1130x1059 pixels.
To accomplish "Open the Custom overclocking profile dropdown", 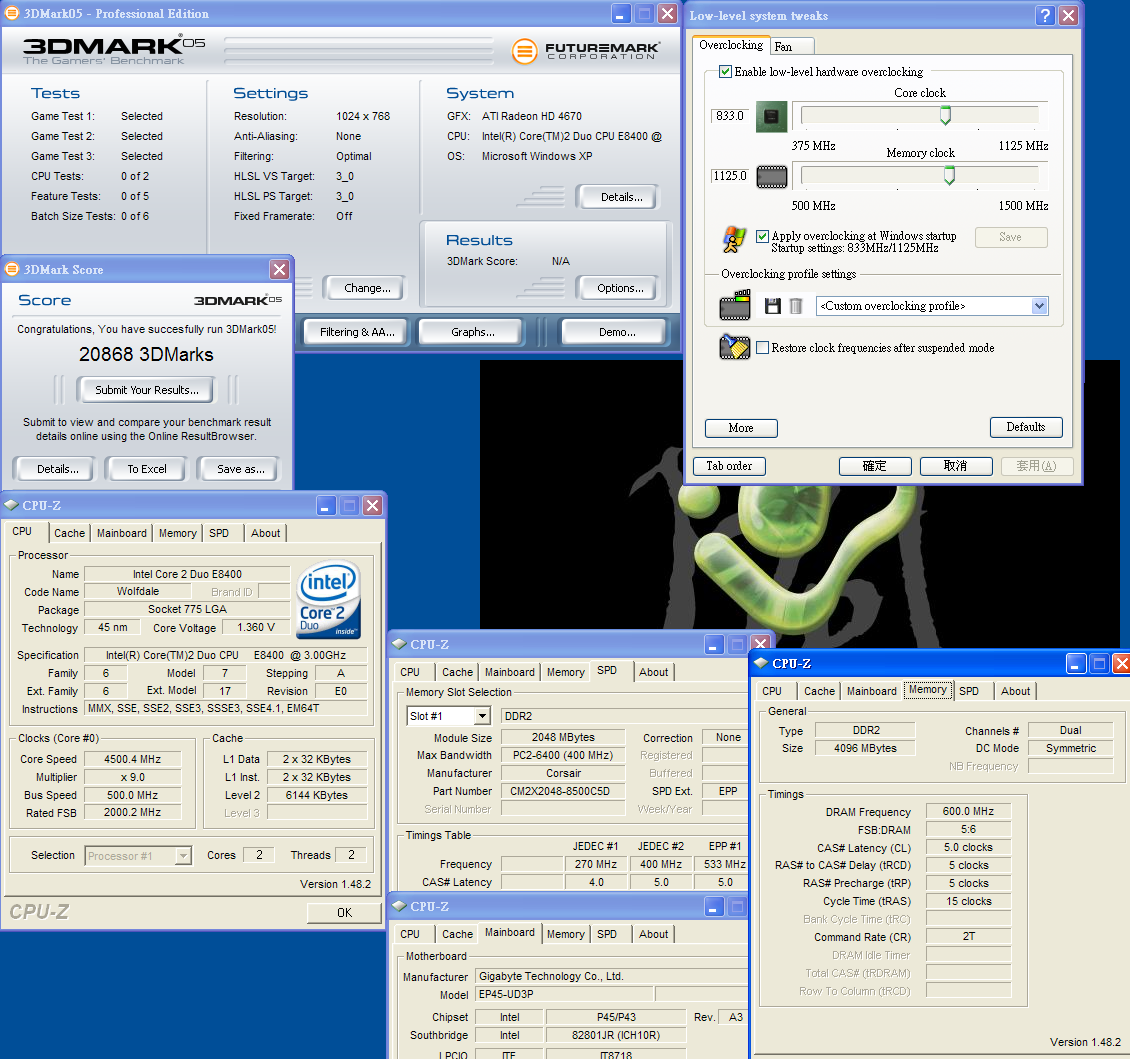I will point(1039,306).
